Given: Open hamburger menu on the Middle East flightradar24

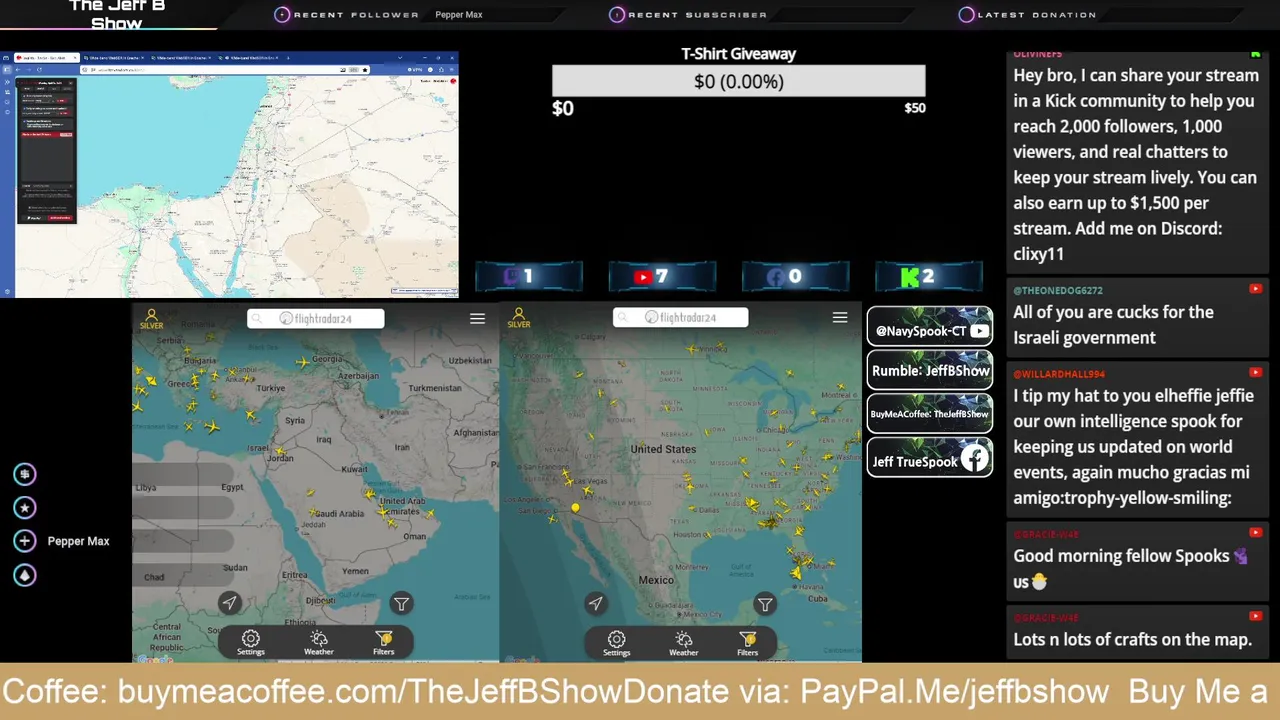Looking at the screenshot, I should pyautogui.click(x=477, y=318).
